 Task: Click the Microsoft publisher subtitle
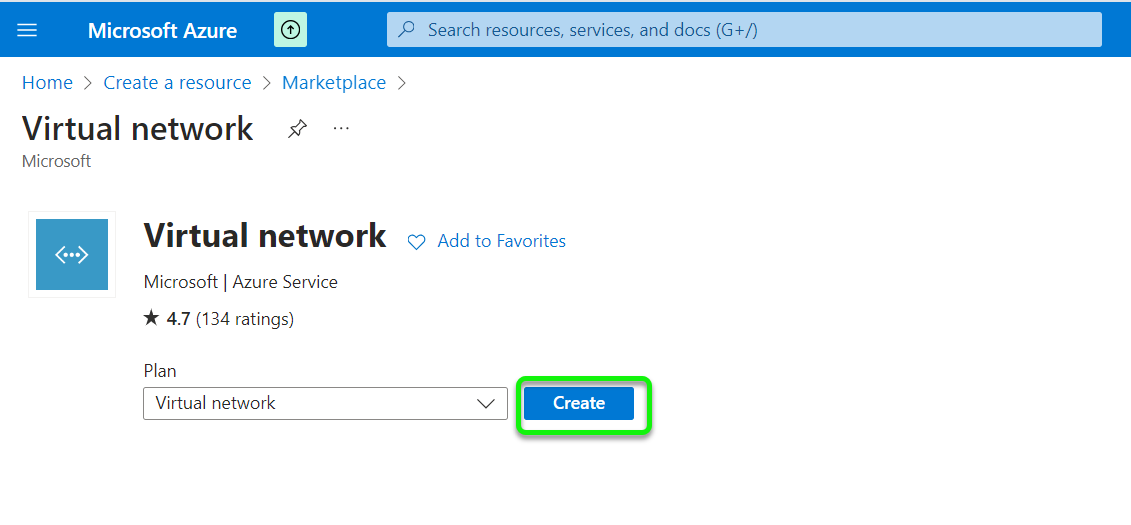point(57,162)
